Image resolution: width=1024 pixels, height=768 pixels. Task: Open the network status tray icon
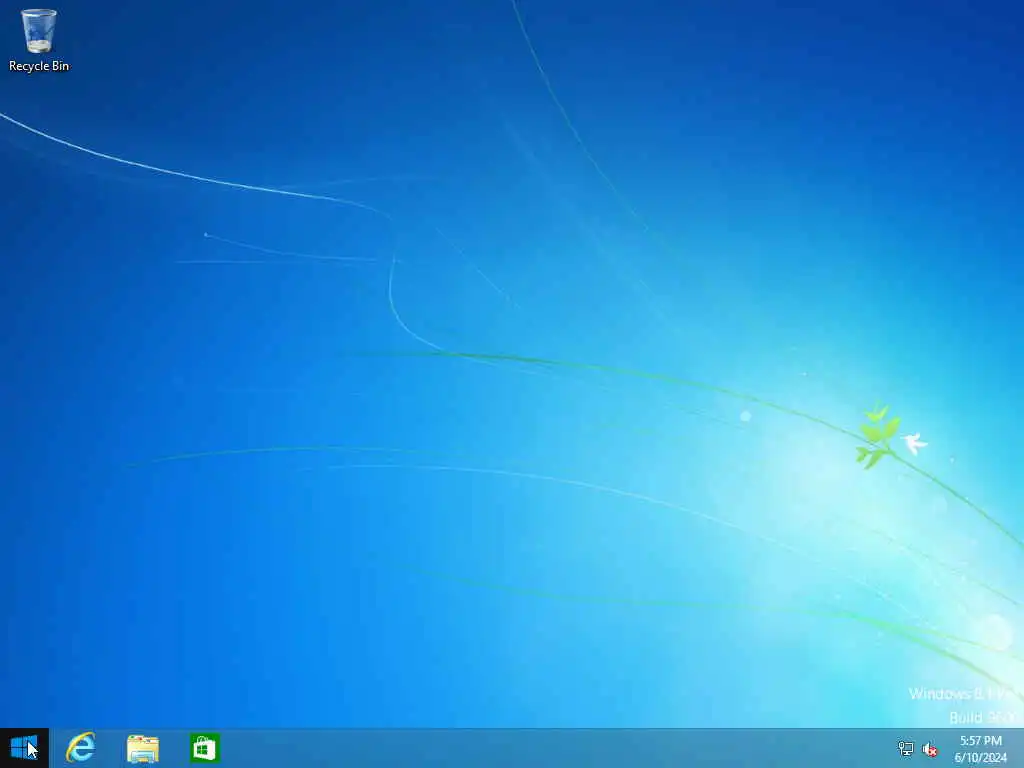pyautogui.click(x=905, y=748)
